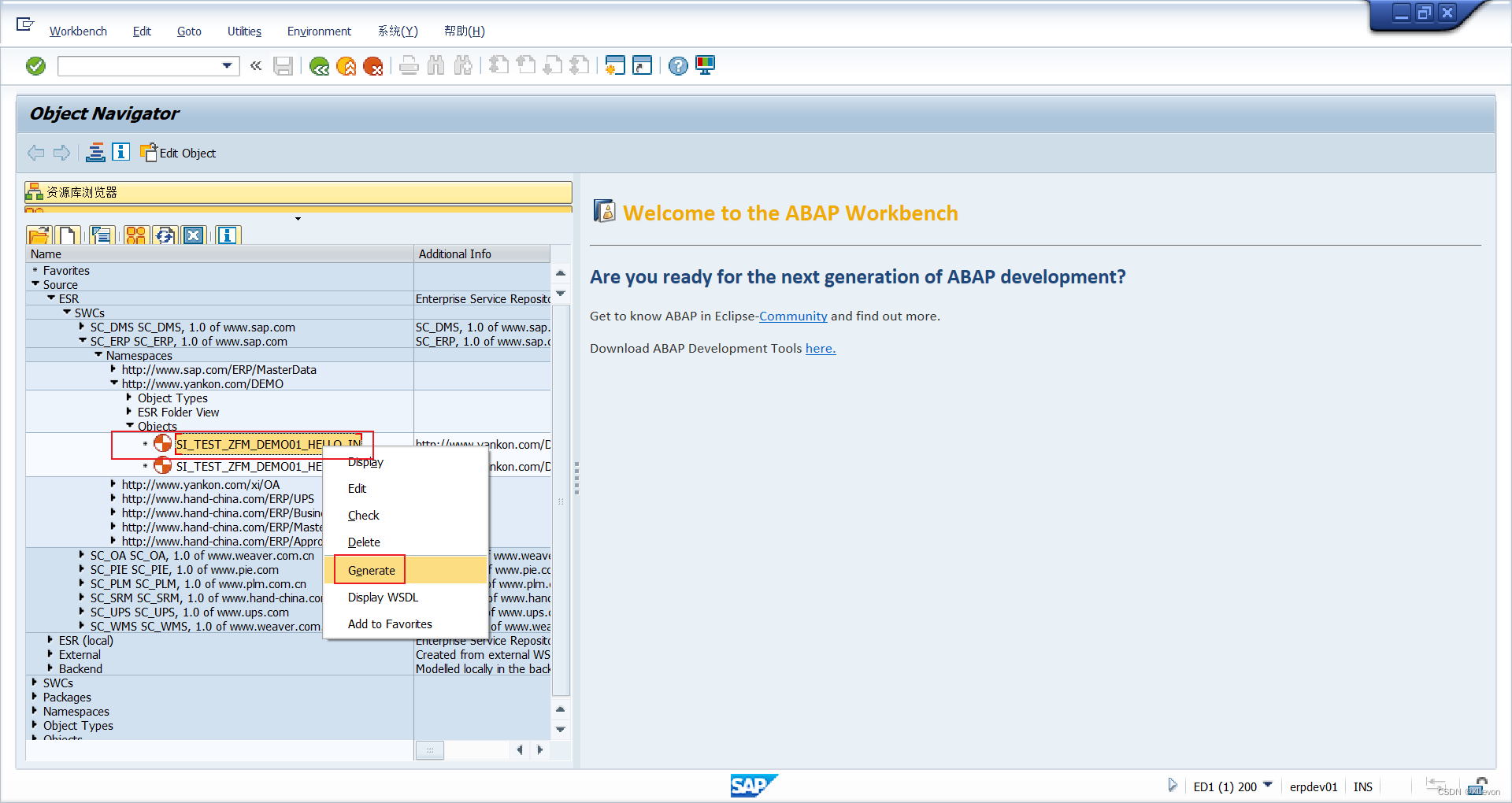The height and width of the screenshot is (803, 1512).
Task: Click the Customize Local Layout monitor icon
Action: (x=705, y=66)
